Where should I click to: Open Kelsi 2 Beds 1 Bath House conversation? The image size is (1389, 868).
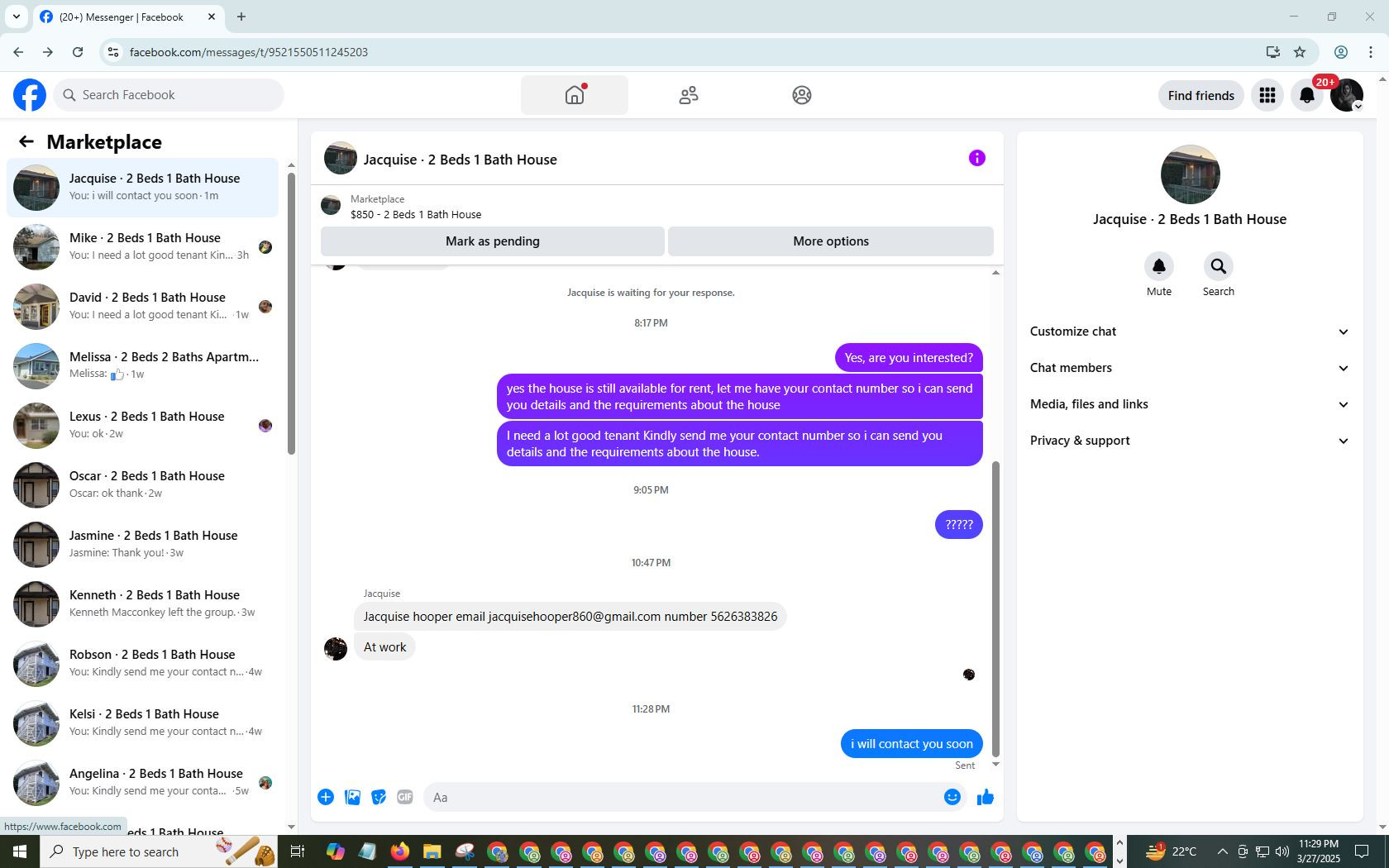(142, 723)
